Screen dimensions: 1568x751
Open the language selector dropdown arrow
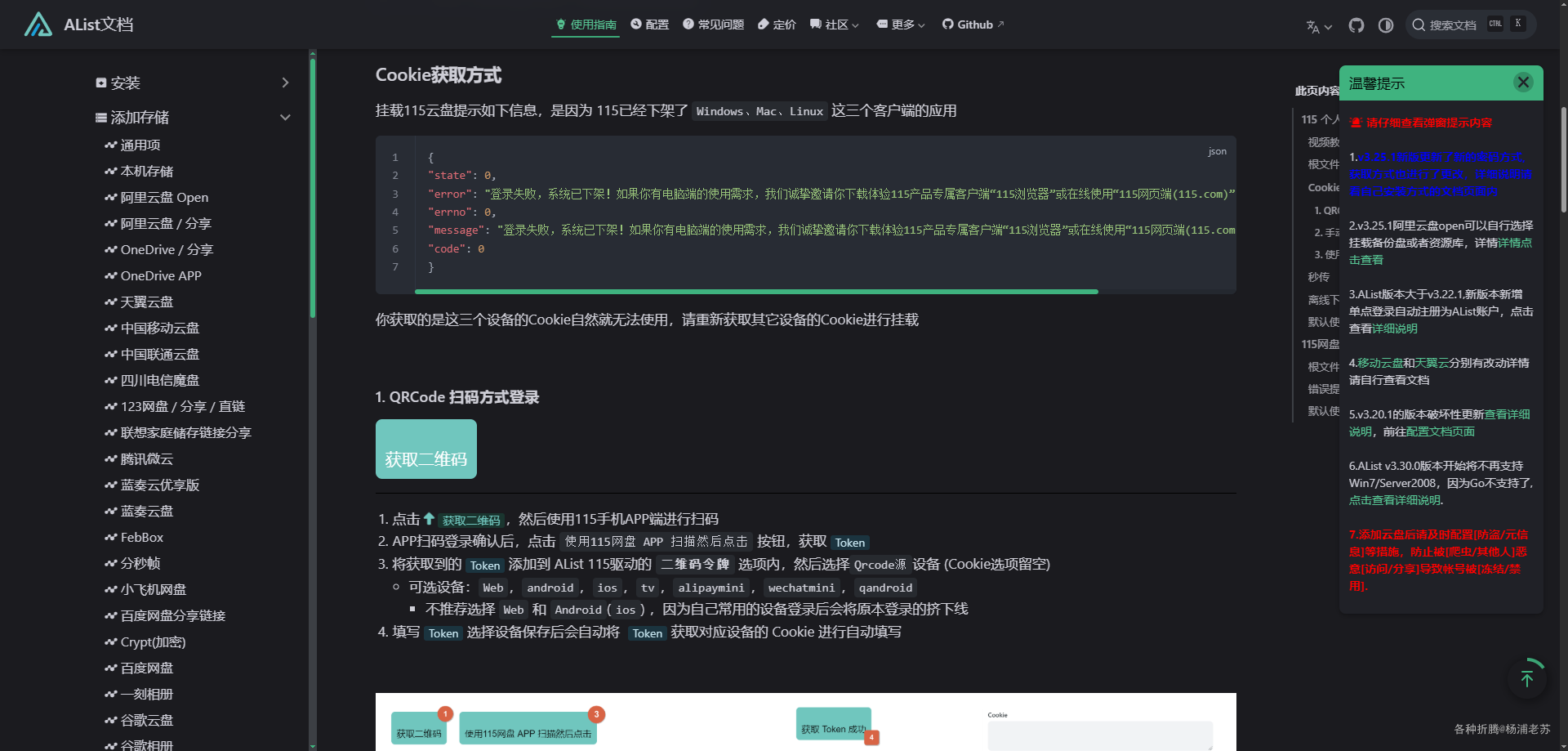click(1328, 27)
